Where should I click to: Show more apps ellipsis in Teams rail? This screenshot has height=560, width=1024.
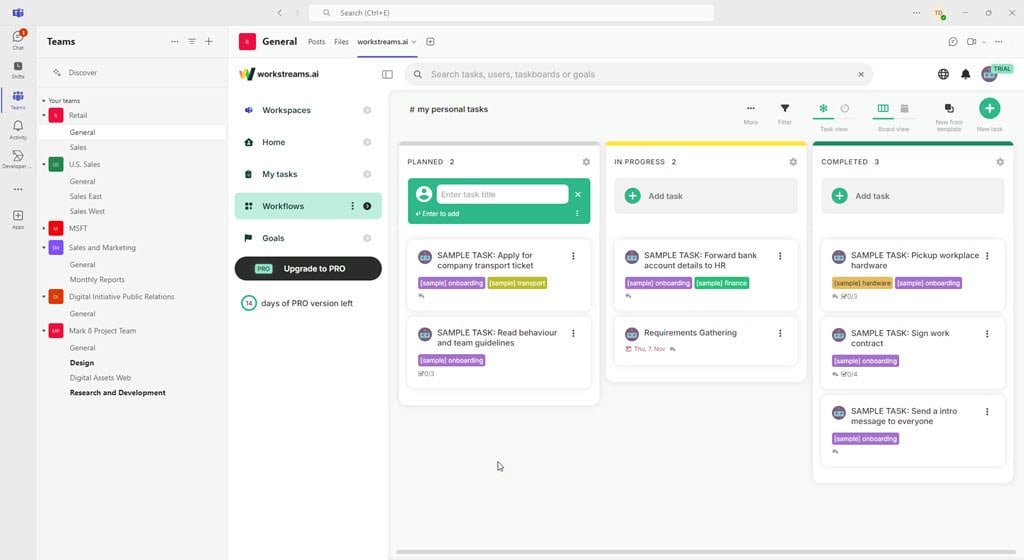coord(18,189)
